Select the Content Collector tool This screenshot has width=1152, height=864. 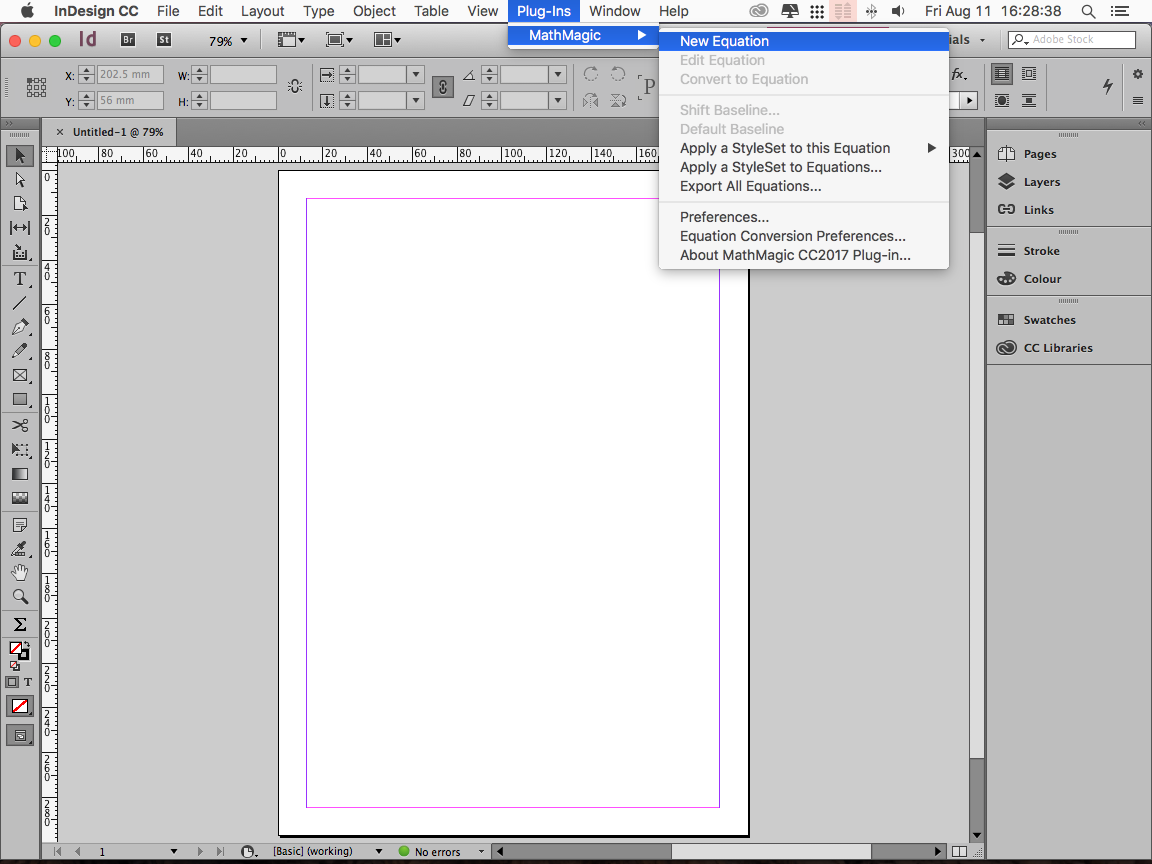click(x=20, y=253)
